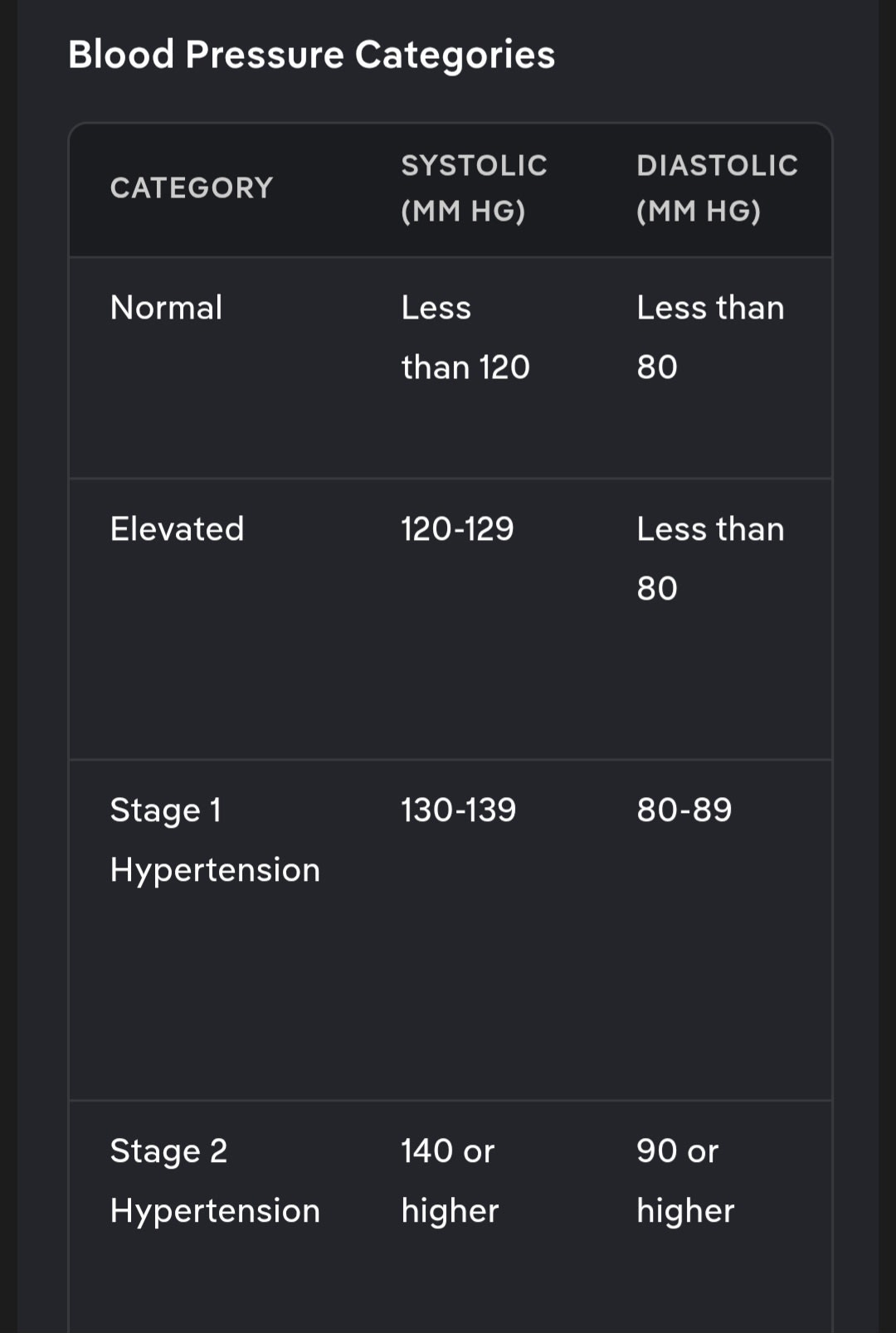Tap the (MM HG) unit under SYSTOLIC
The width and height of the screenshot is (896, 1333).
[x=463, y=212]
